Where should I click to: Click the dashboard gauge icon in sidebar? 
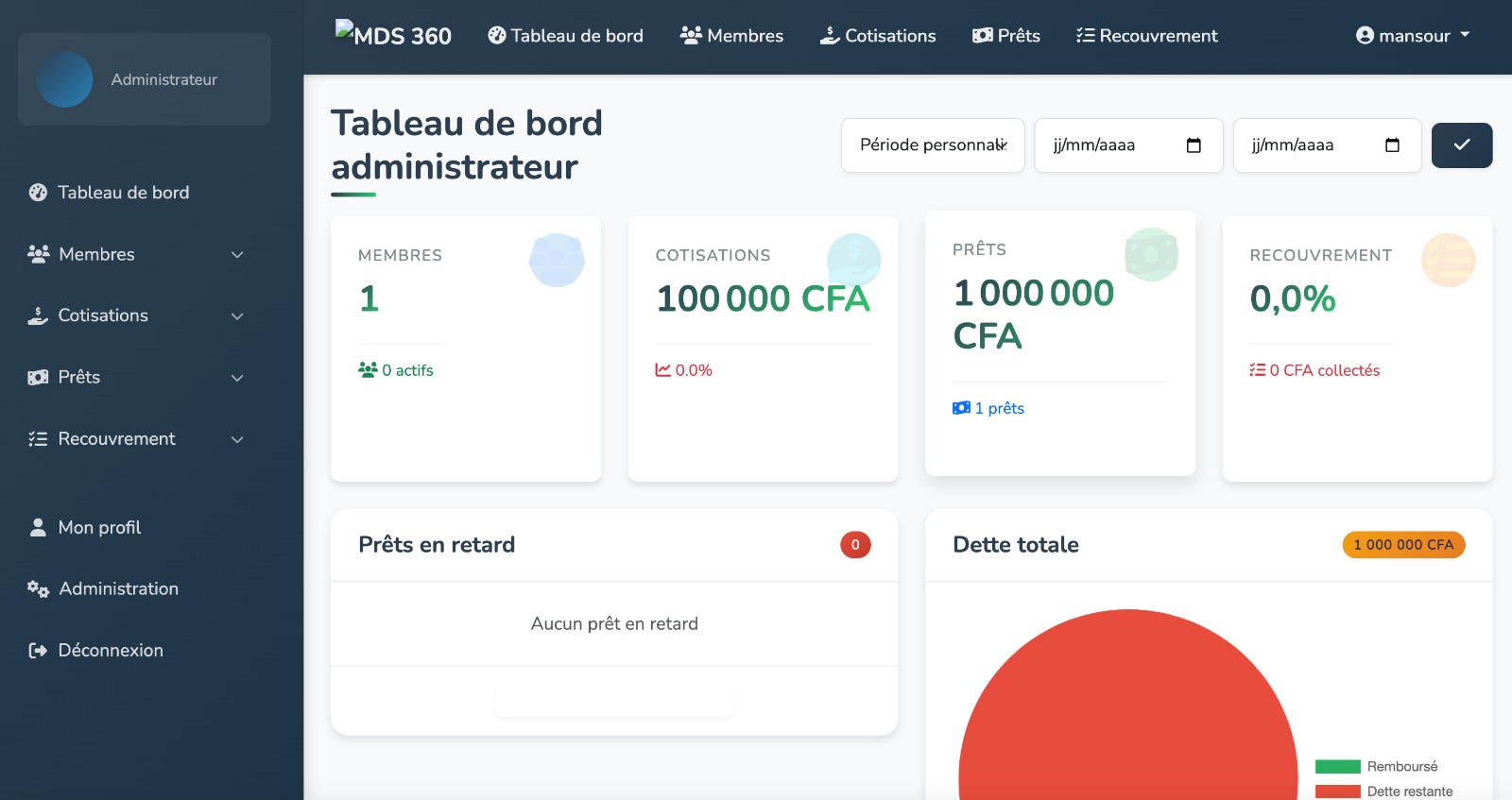tap(38, 193)
